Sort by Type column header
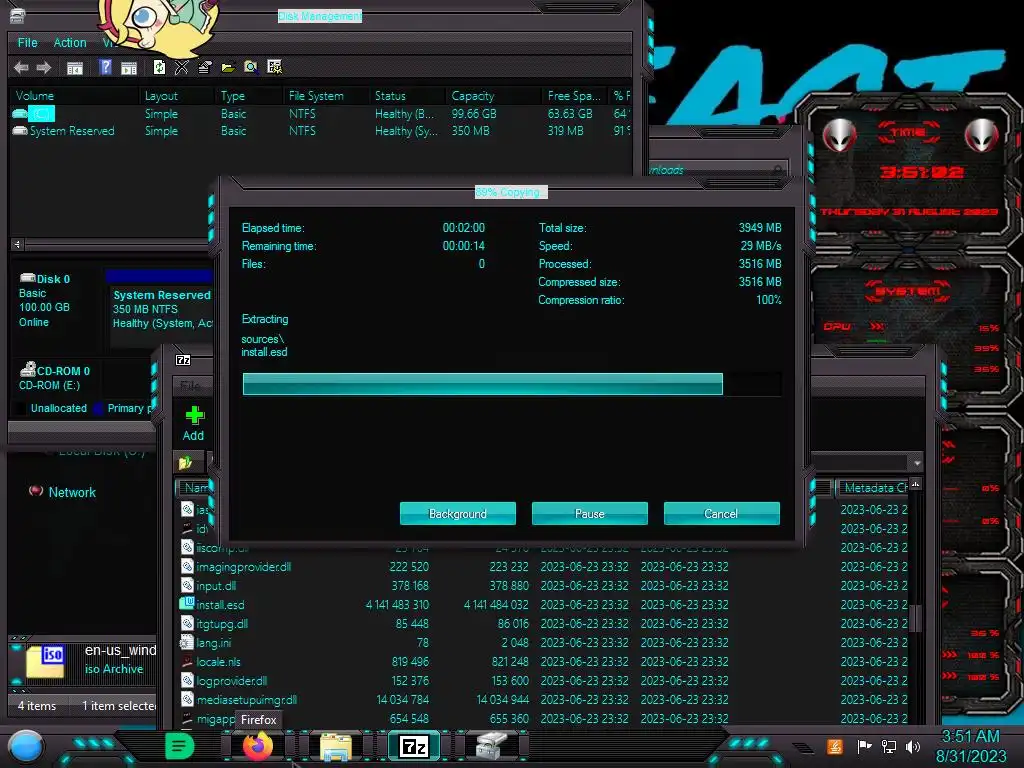1024x768 pixels. pos(249,96)
